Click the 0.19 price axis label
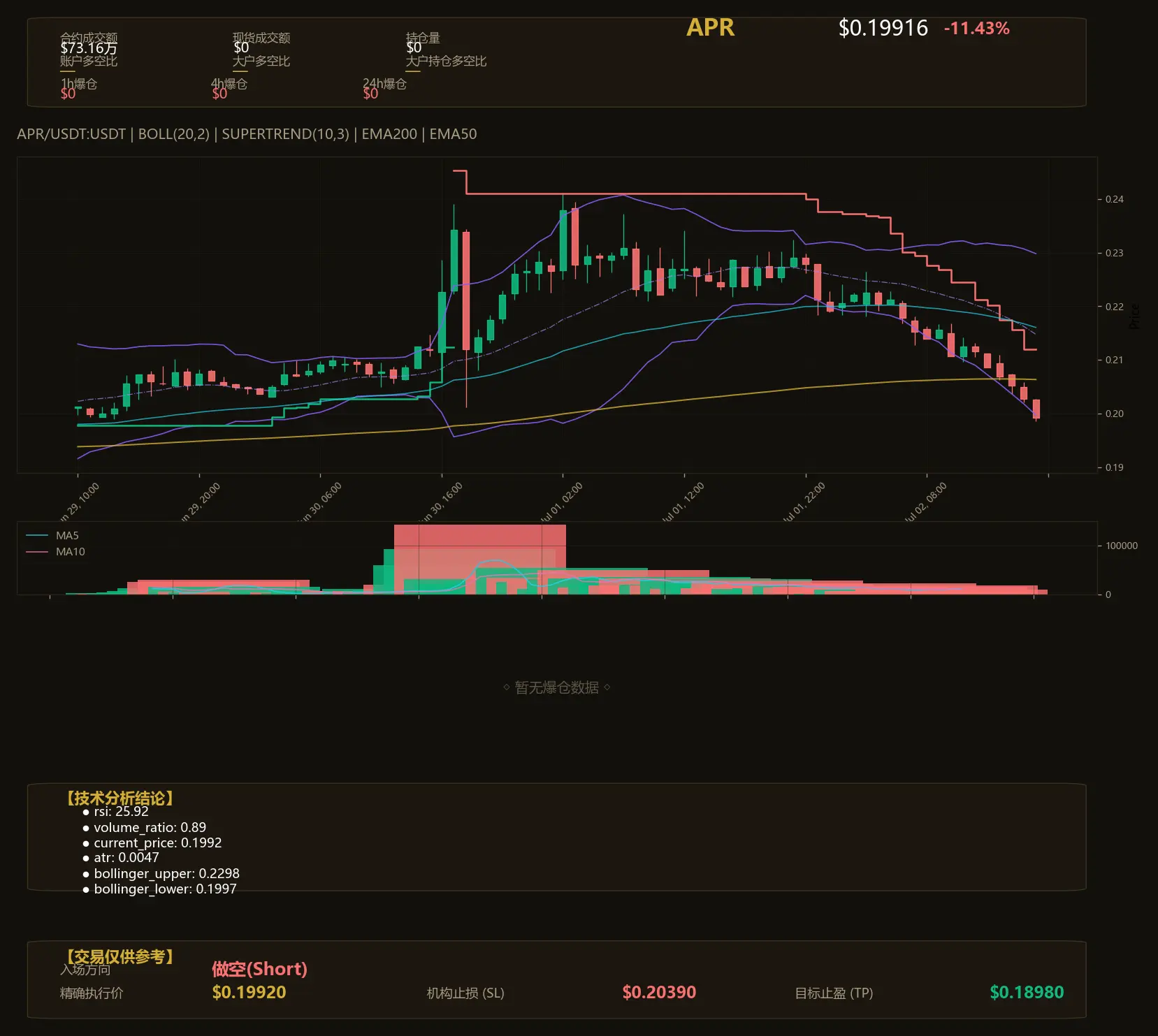This screenshot has height=1036, width=1158. tap(1115, 467)
